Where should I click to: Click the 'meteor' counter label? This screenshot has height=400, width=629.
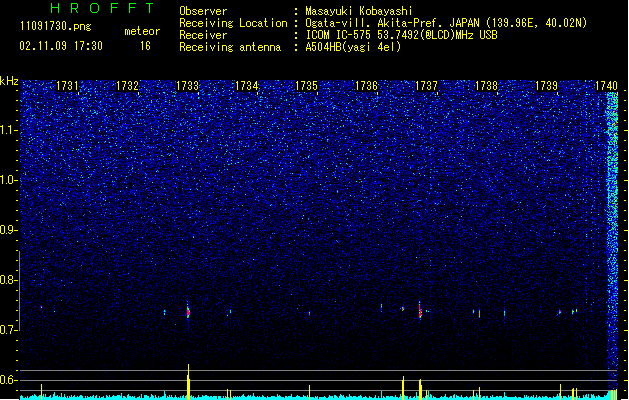[142, 31]
